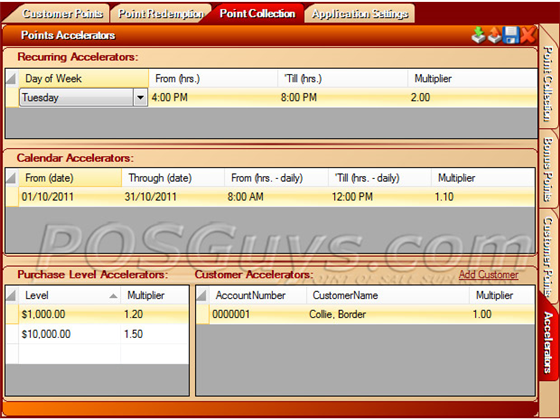Edit the 2.00 recurring multiplier cell

(472, 97)
